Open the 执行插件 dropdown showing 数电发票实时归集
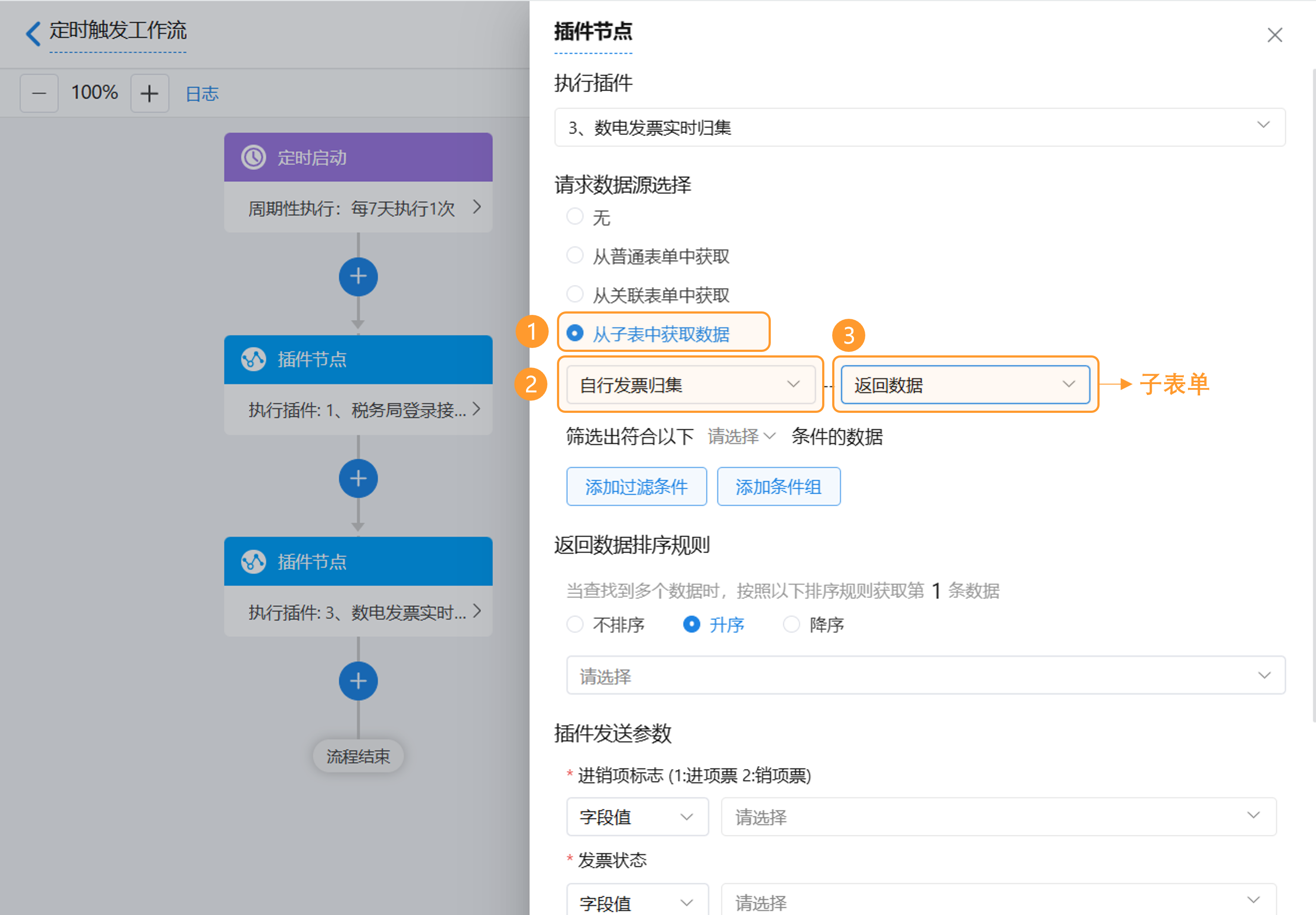Viewport: 1316px width, 915px height. pyautogui.click(x=919, y=127)
